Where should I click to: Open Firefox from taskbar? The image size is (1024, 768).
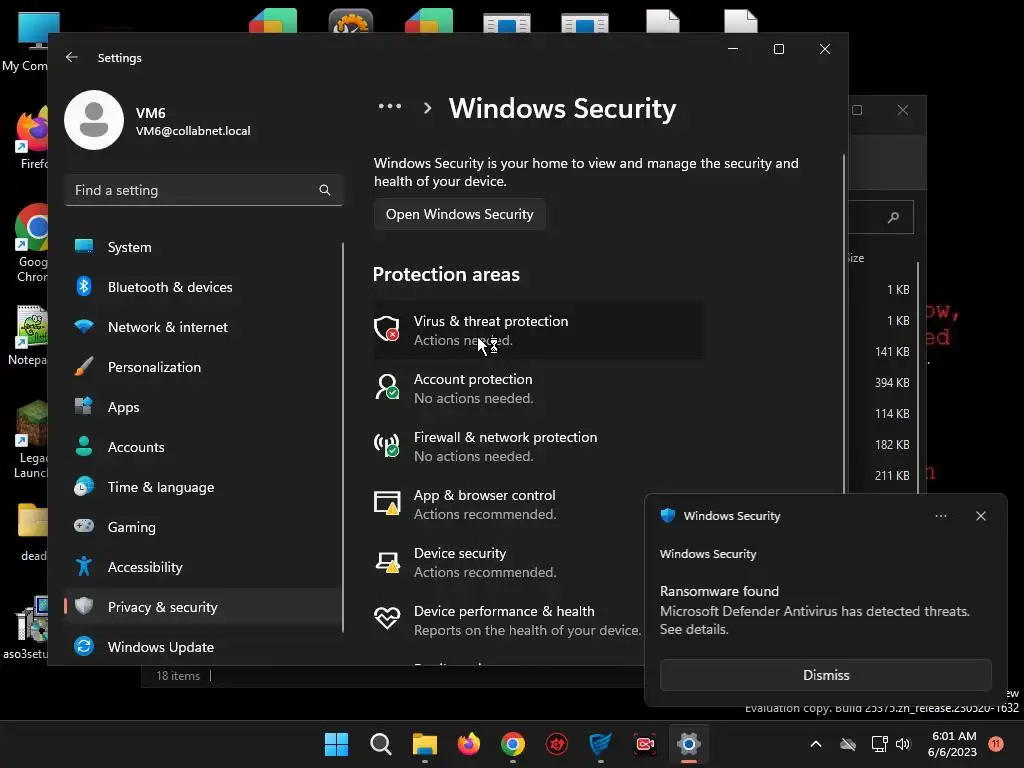468,744
